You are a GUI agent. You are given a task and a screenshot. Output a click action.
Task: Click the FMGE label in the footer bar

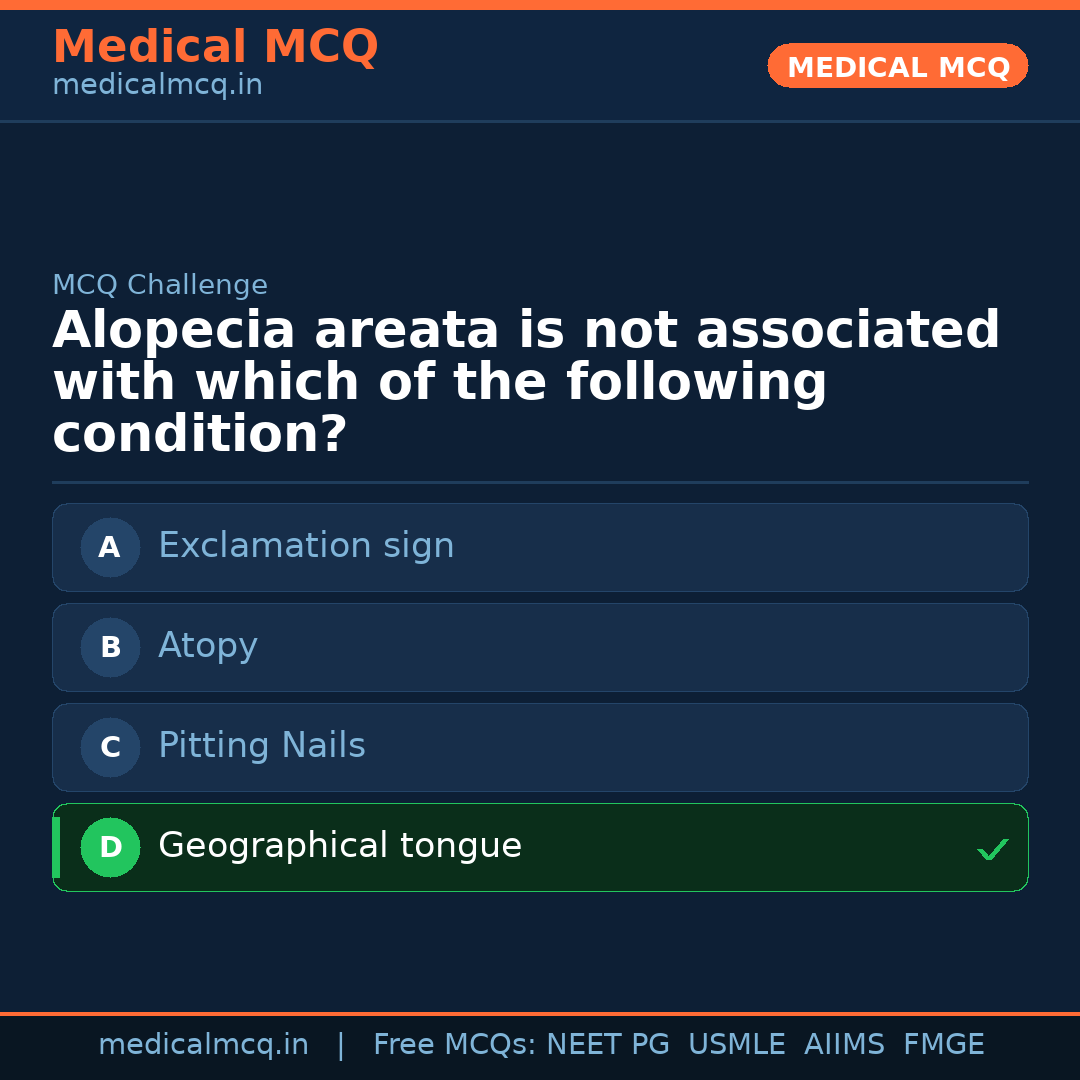pyautogui.click(x=943, y=1043)
